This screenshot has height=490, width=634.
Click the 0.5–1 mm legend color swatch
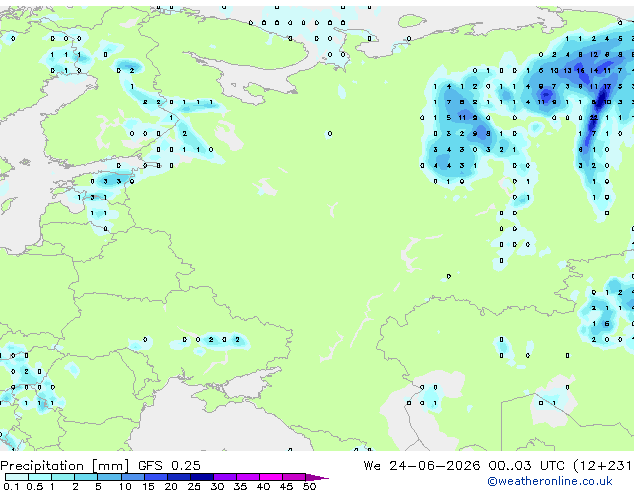40,477
